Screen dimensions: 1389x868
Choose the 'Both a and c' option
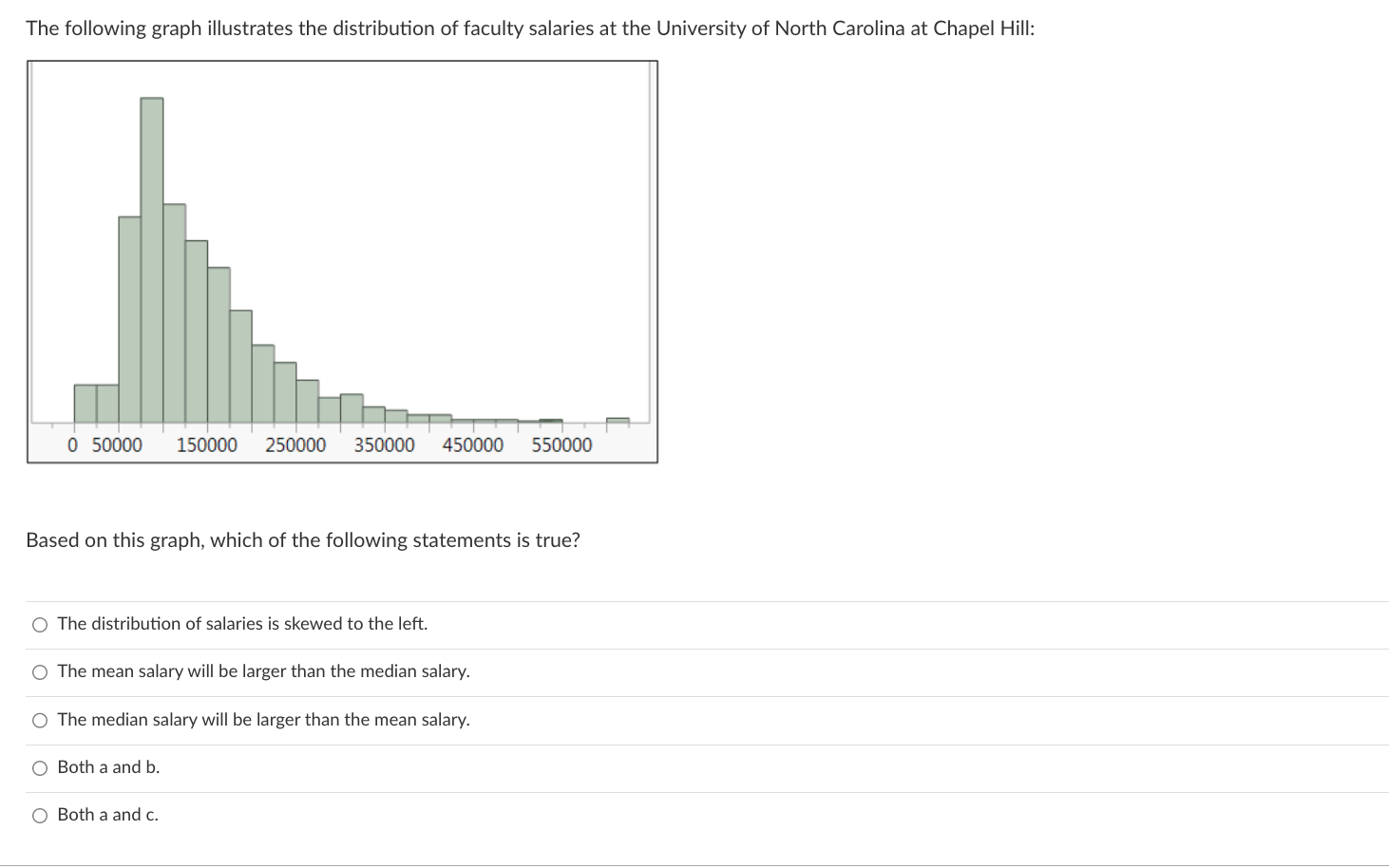click(x=39, y=814)
